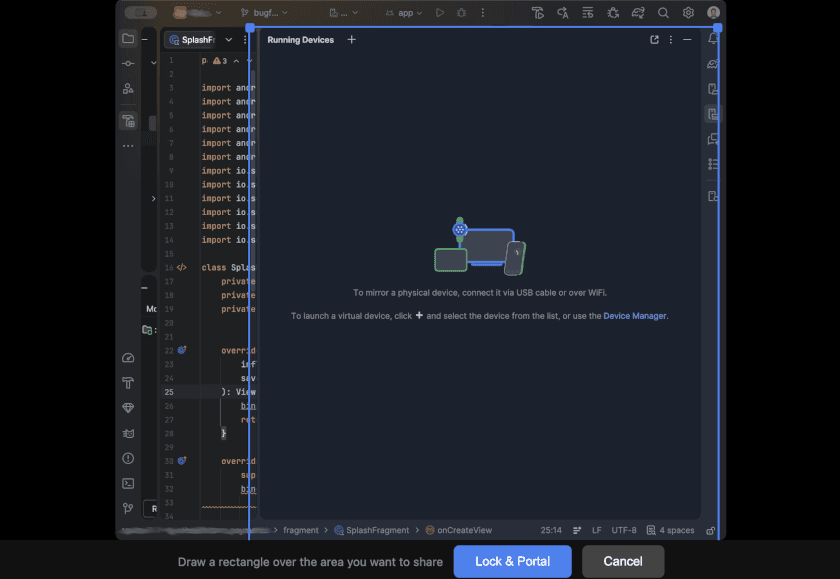Open Running Devices panel in new window
This screenshot has width=840, height=579.
(x=654, y=40)
